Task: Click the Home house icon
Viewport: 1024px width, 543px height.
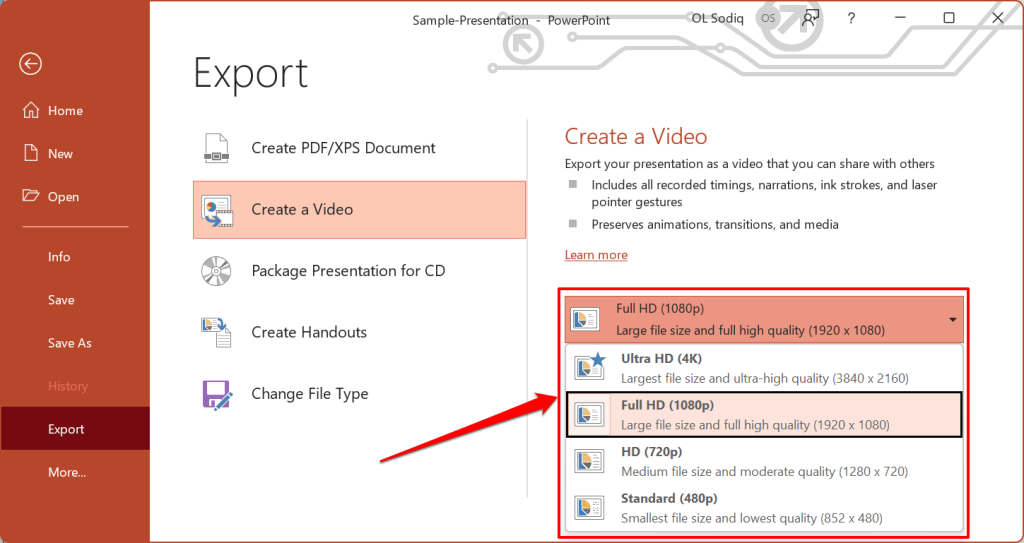Action: click(31, 110)
